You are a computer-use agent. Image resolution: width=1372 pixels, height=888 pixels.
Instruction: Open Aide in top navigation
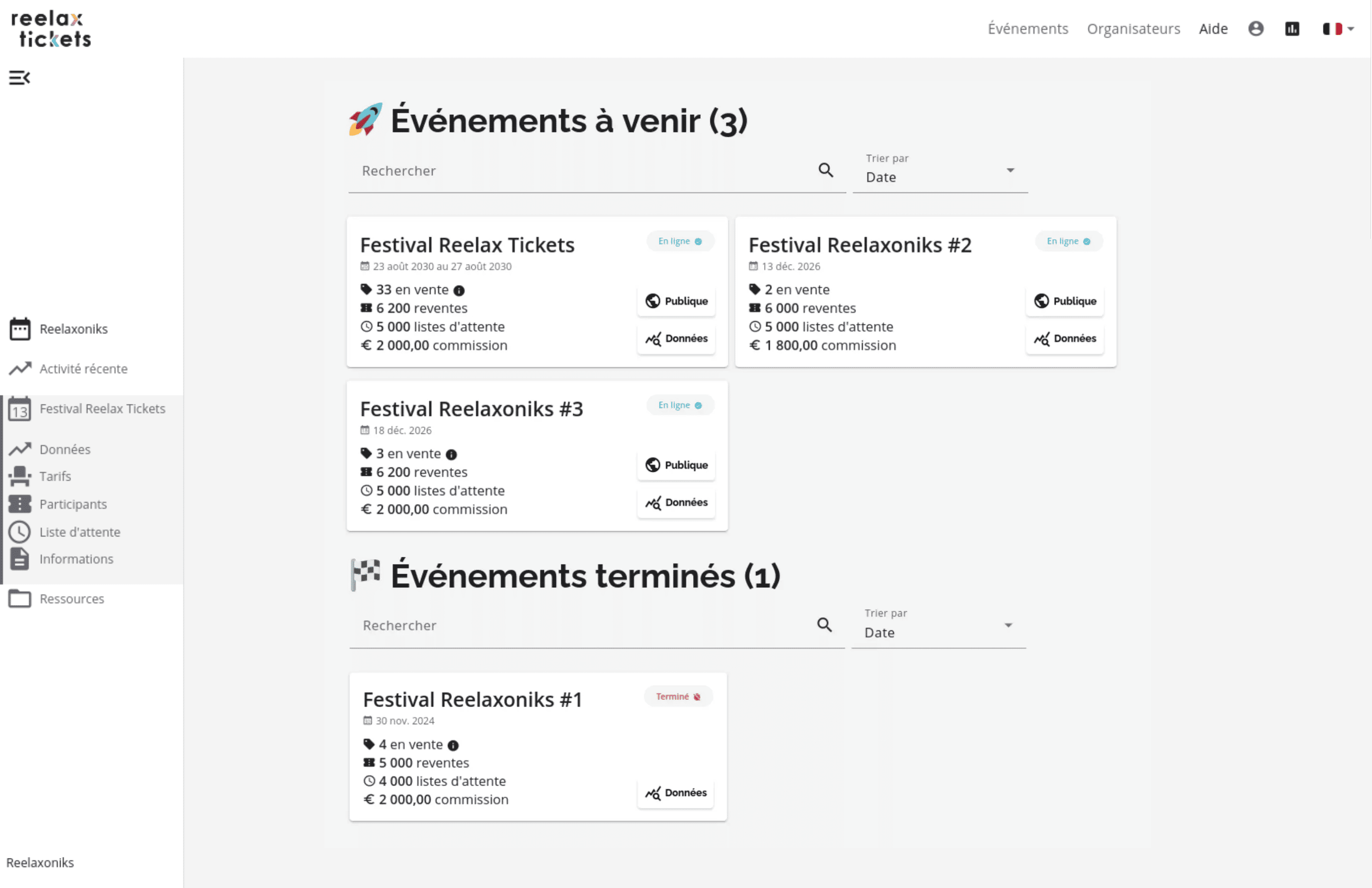click(1213, 28)
